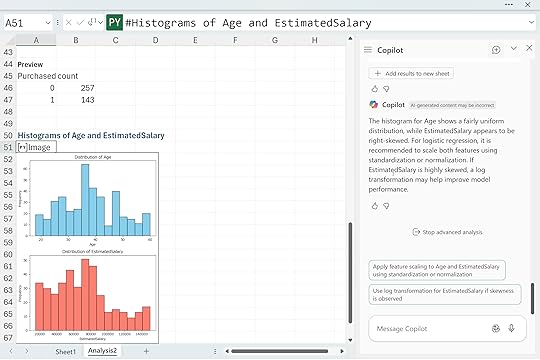Screen dimensions: 540x360
Task: Click 'Histograms of Age and EstimatedSalary' heading cell
Action: 91,135
